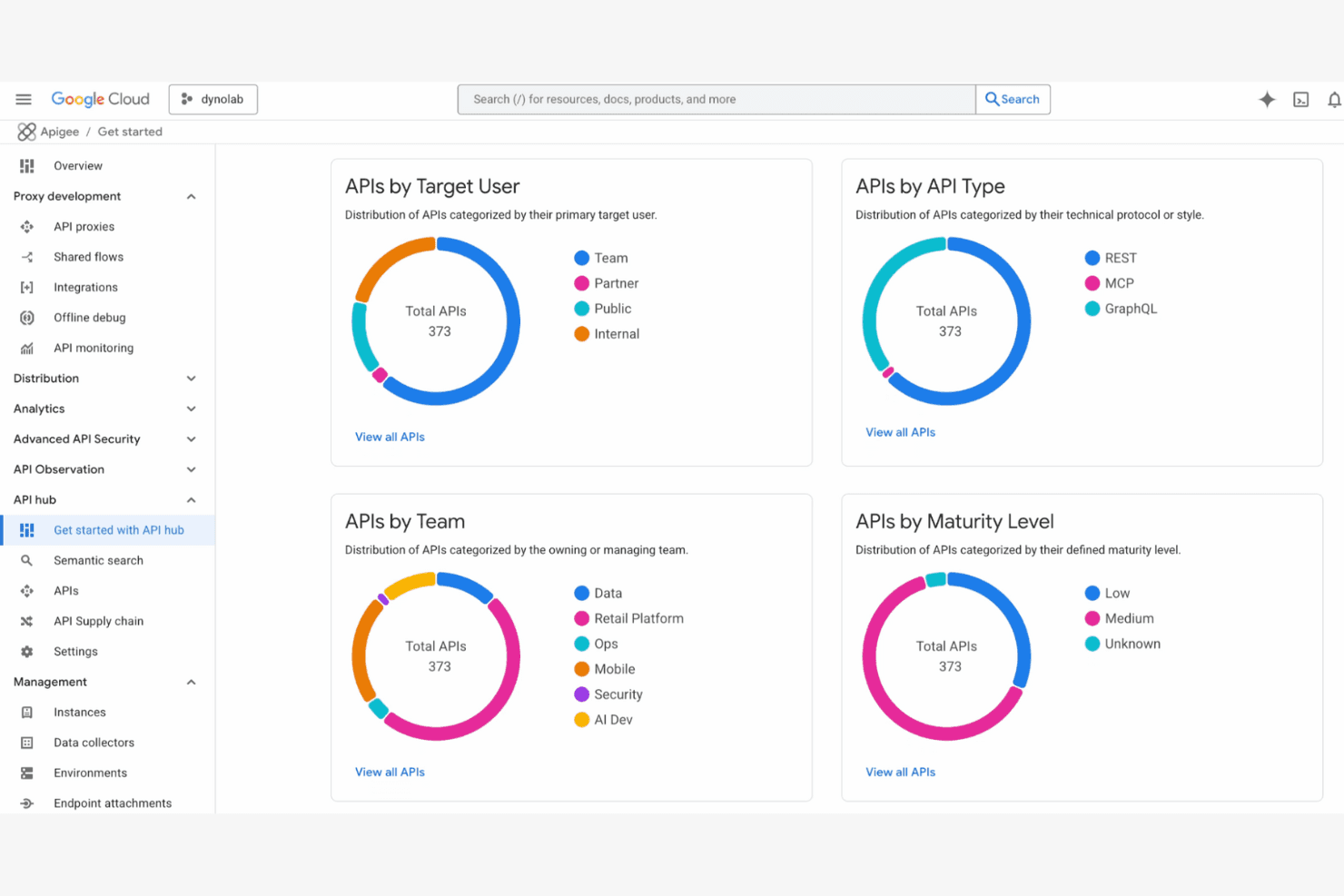Click the Semantic search magnifier icon
The height and width of the screenshot is (896, 1344).
click(x=27, y=560)
